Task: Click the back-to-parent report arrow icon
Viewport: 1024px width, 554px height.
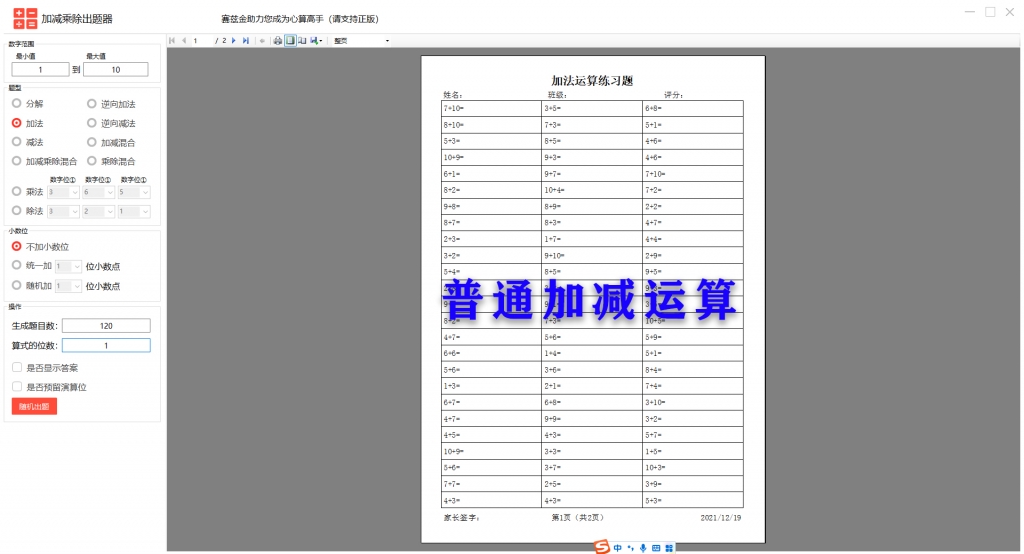Action: tap(263, 41)
